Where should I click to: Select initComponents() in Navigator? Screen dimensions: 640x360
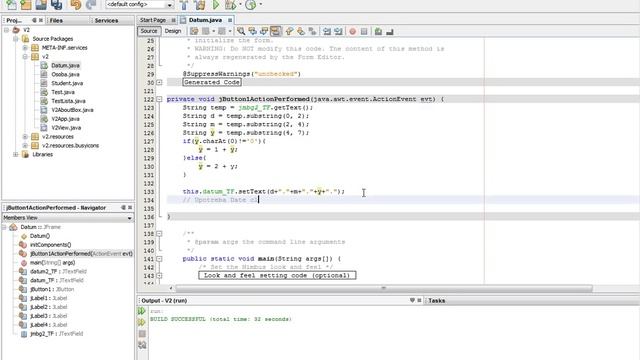click(51, 245)
